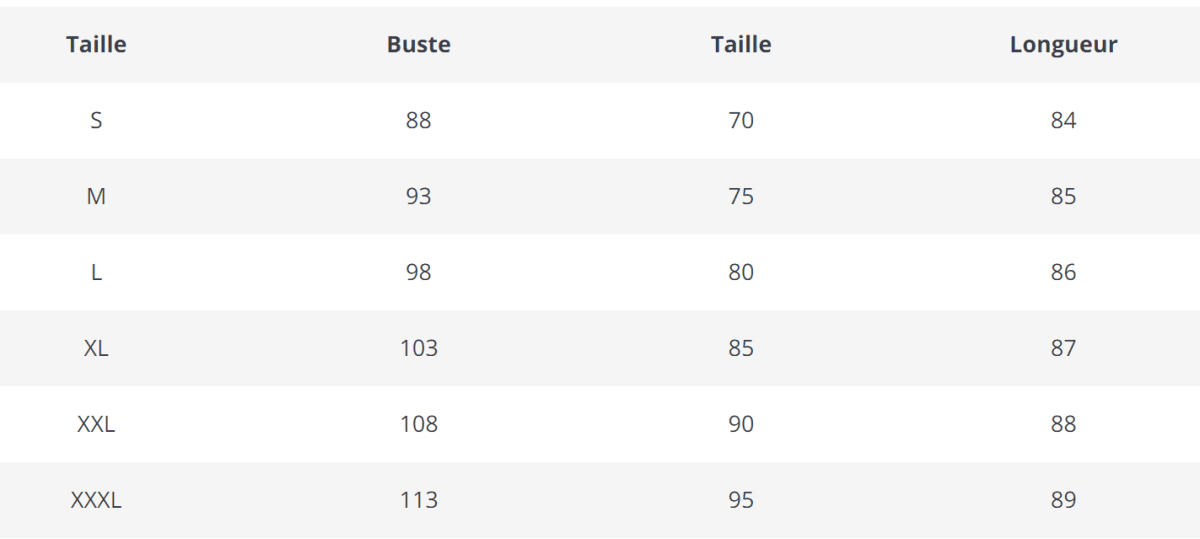1200x539 pixels.
Task: Click the Buste value 103 in the XL row
Action: tap(418, 348)
